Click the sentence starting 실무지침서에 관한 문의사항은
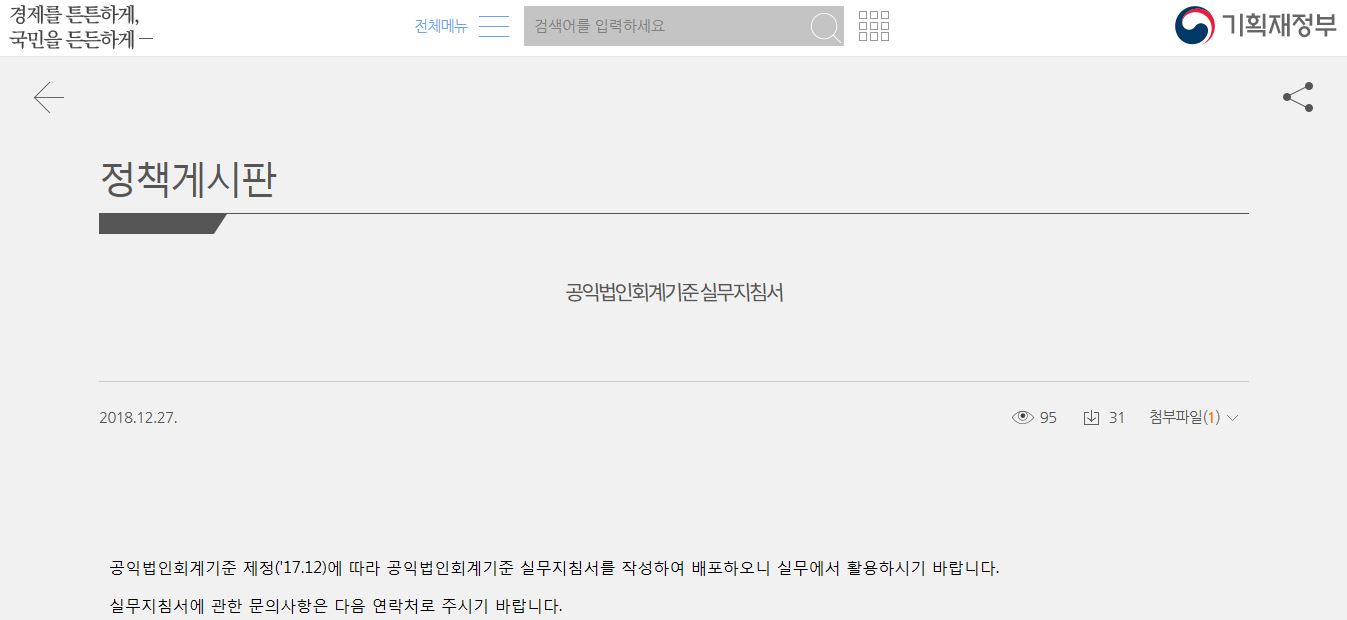The image size is (1347, 620). 336,606
